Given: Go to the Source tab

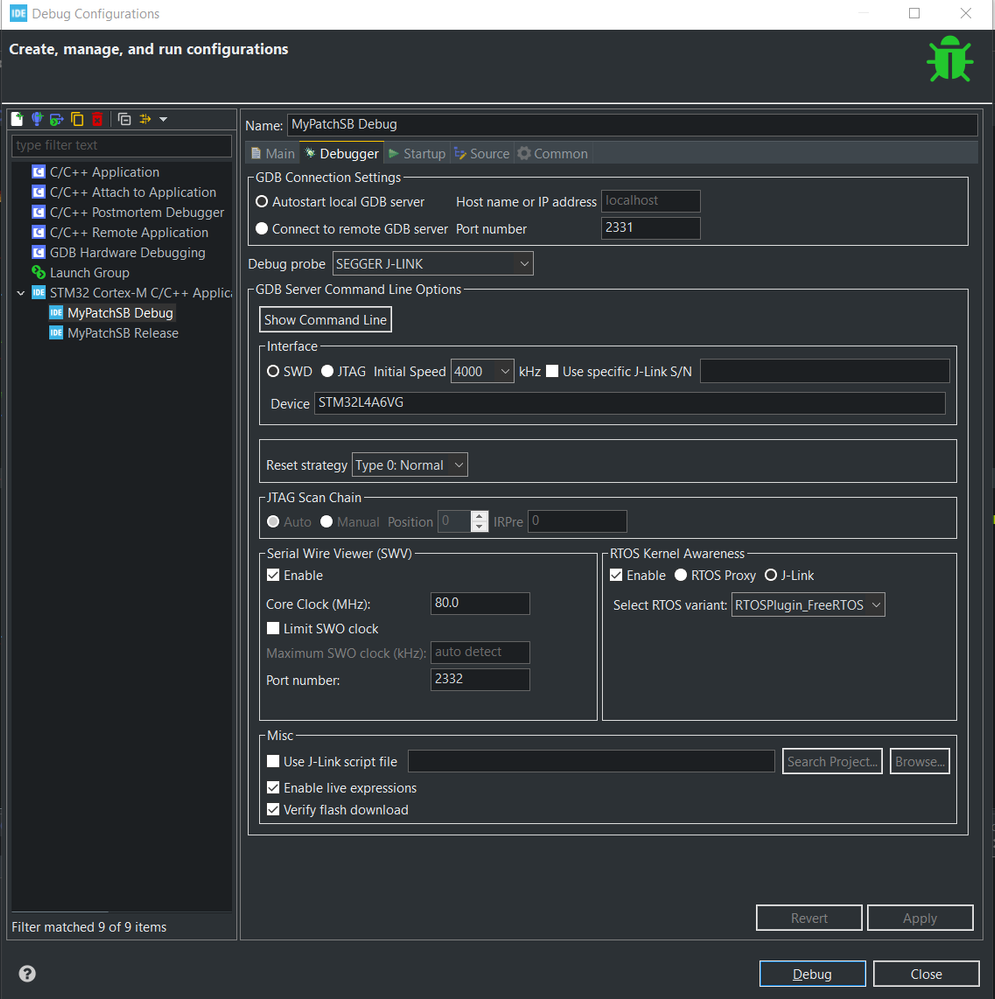Looking at the screenshot, I should click(482, 154).
